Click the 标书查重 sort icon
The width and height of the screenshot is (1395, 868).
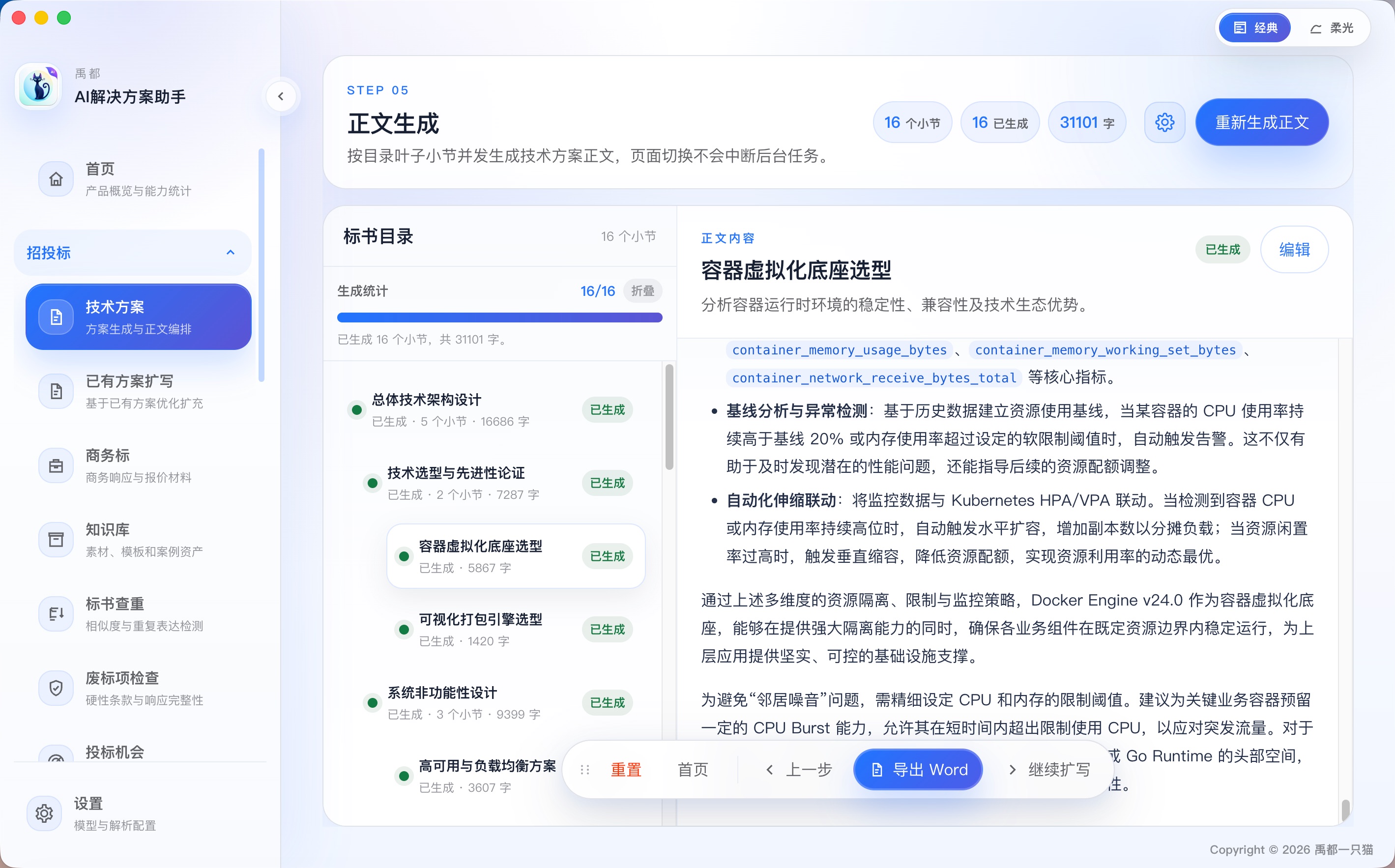pos(56,614)
